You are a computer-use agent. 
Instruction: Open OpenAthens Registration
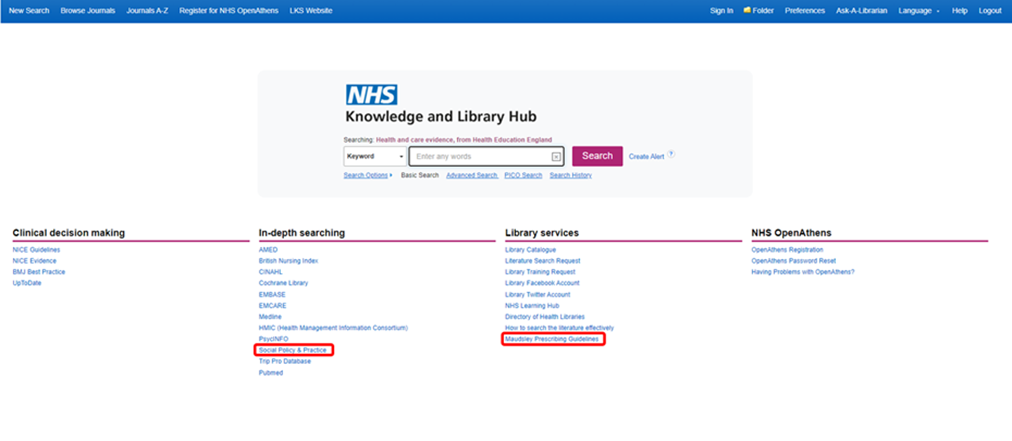click(787, 250)
